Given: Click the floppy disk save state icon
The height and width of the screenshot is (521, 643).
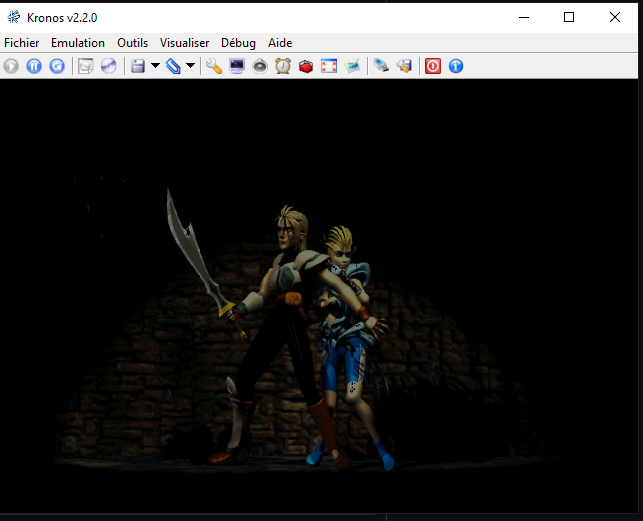Looking at the screenshot, I should [x=138, y=66].
